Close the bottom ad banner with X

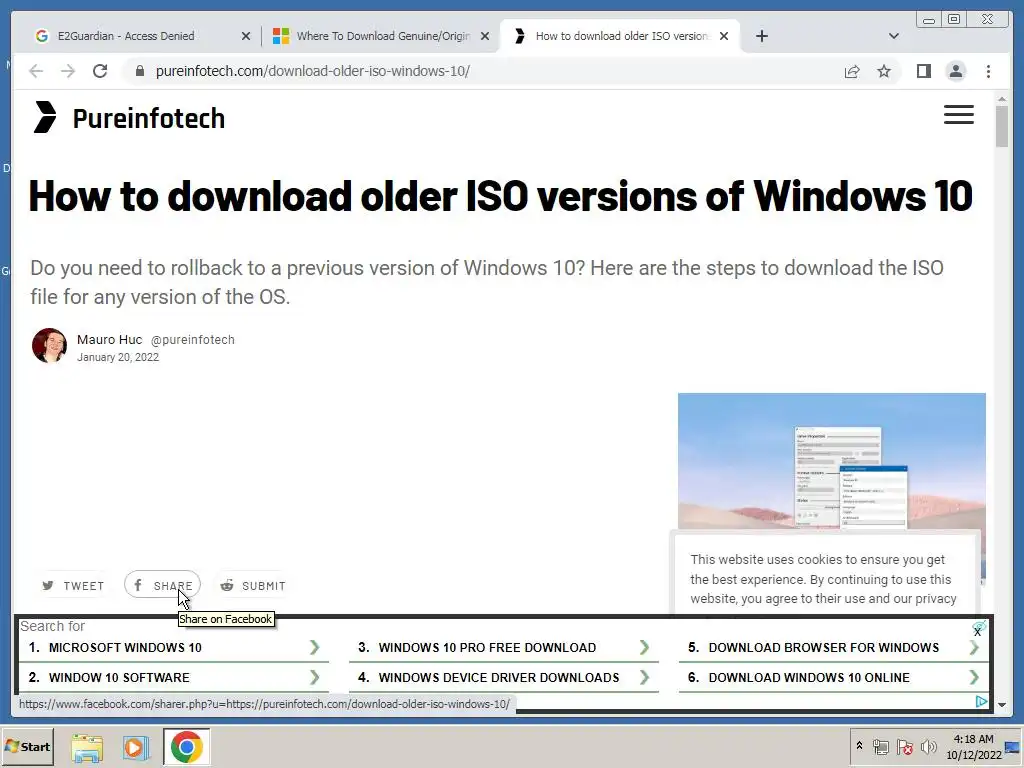978,632
